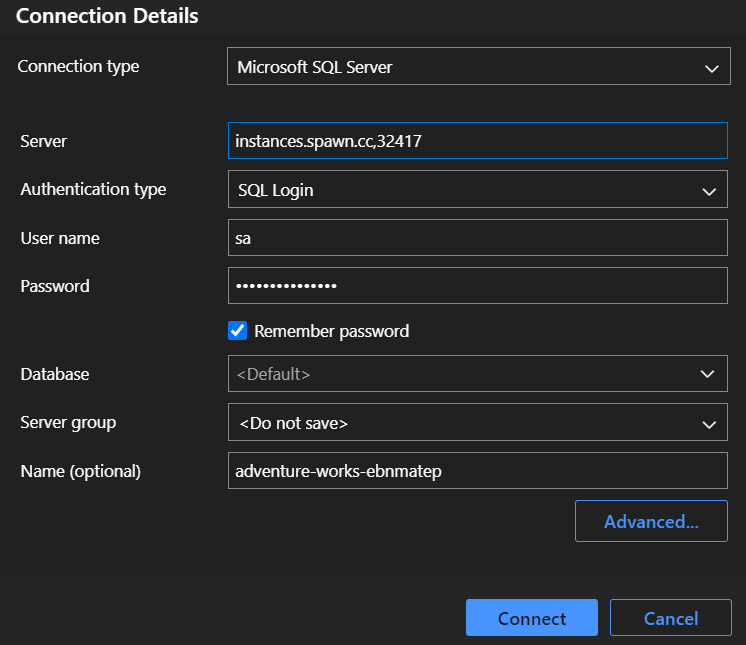This screenshot has height=645, width=746.
Task: Uncheck the Remember password checkbox
Action: 237,331
